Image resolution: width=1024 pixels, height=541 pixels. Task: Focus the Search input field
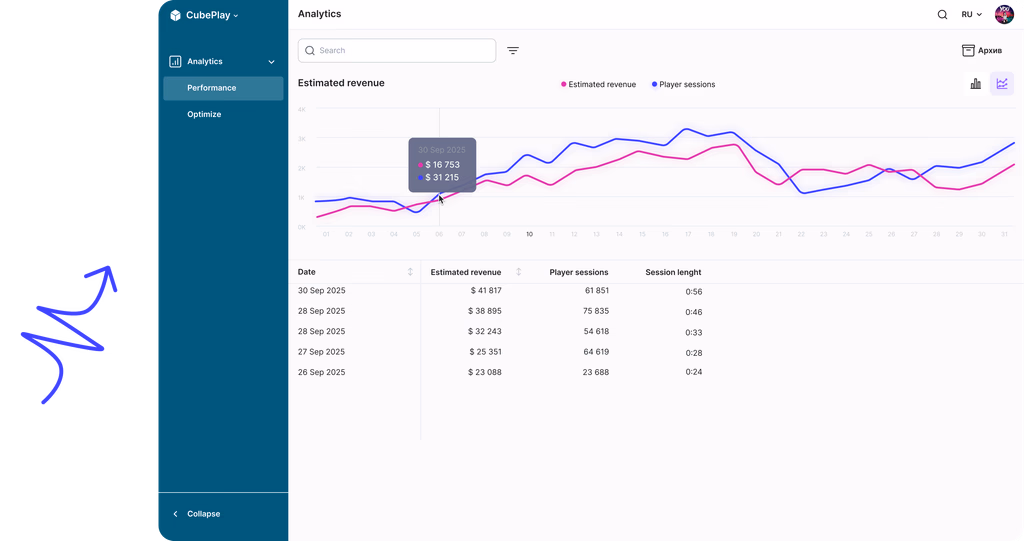(x=397, y=50)
